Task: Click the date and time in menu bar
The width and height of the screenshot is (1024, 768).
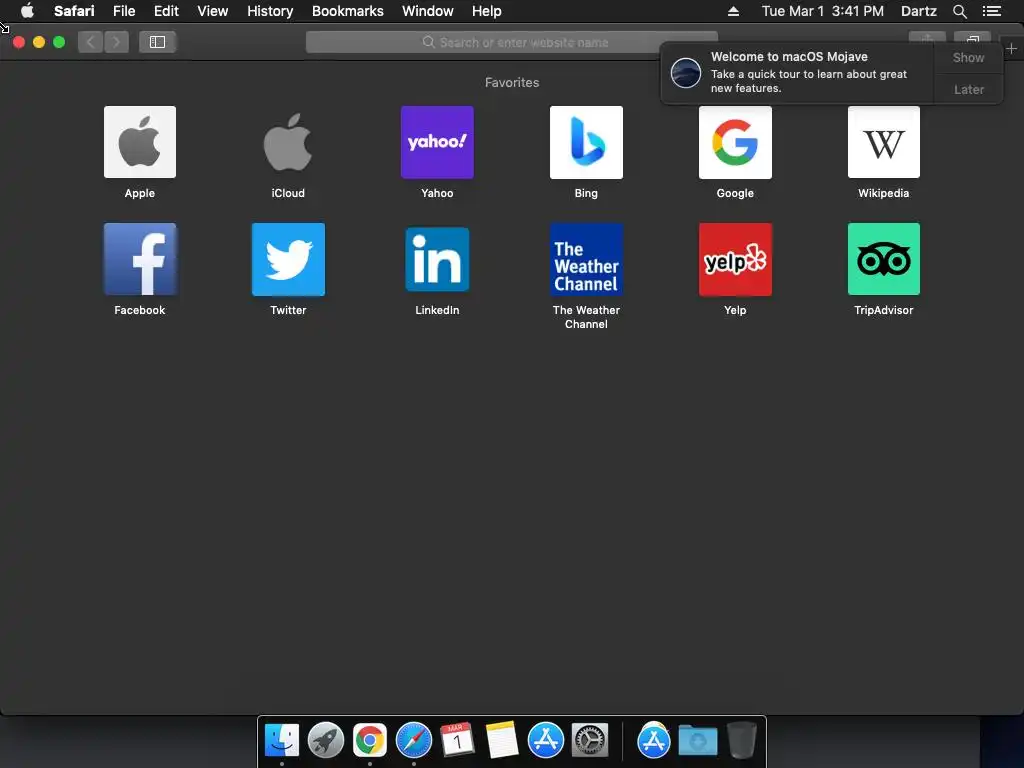Action: pos(822,11)
